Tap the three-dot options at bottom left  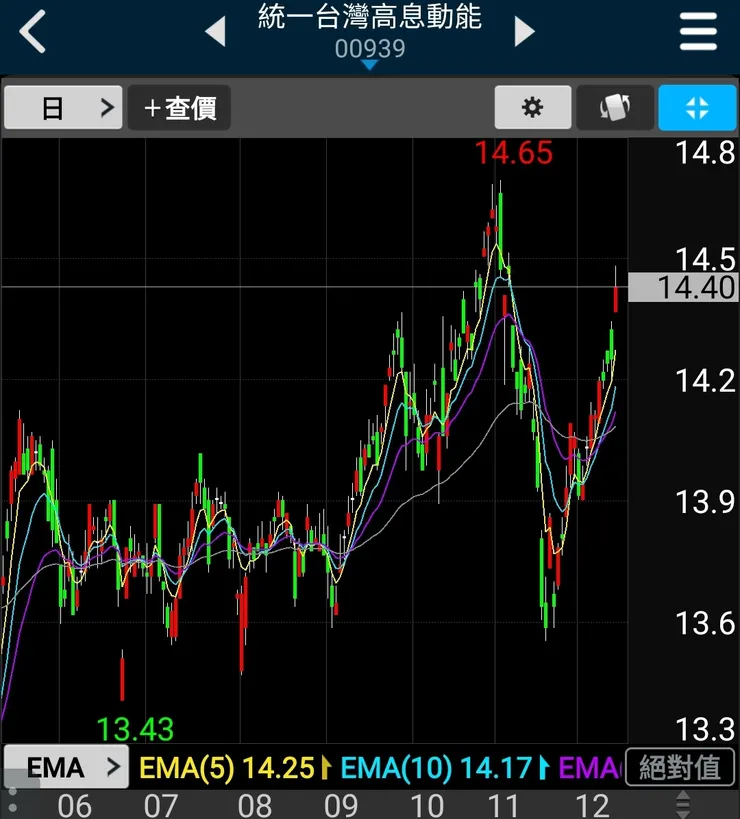[x=13, y=802]
